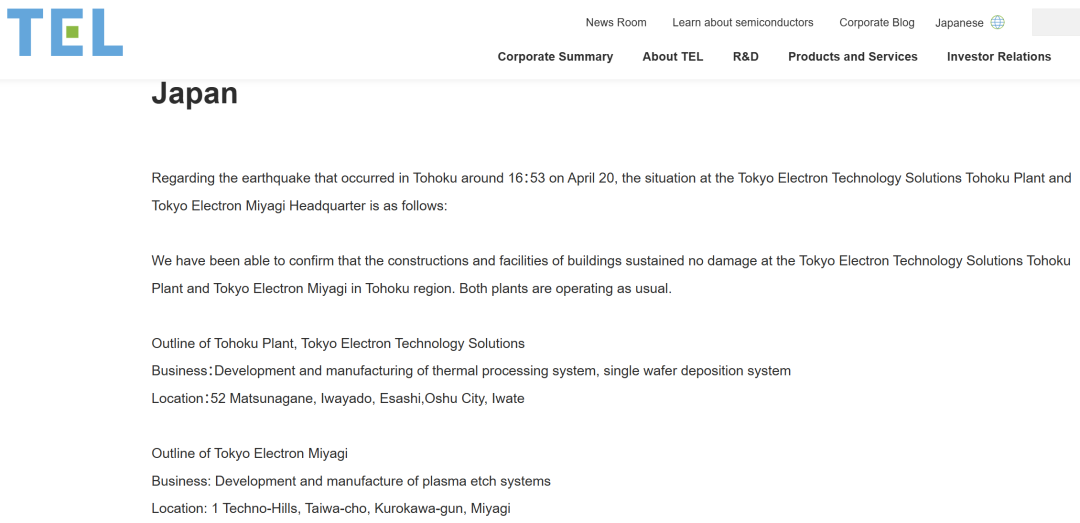Click business line about thermal processing system
Image resolution: width=1080 pixels, height=523 pixels.
tap(471, 371)
